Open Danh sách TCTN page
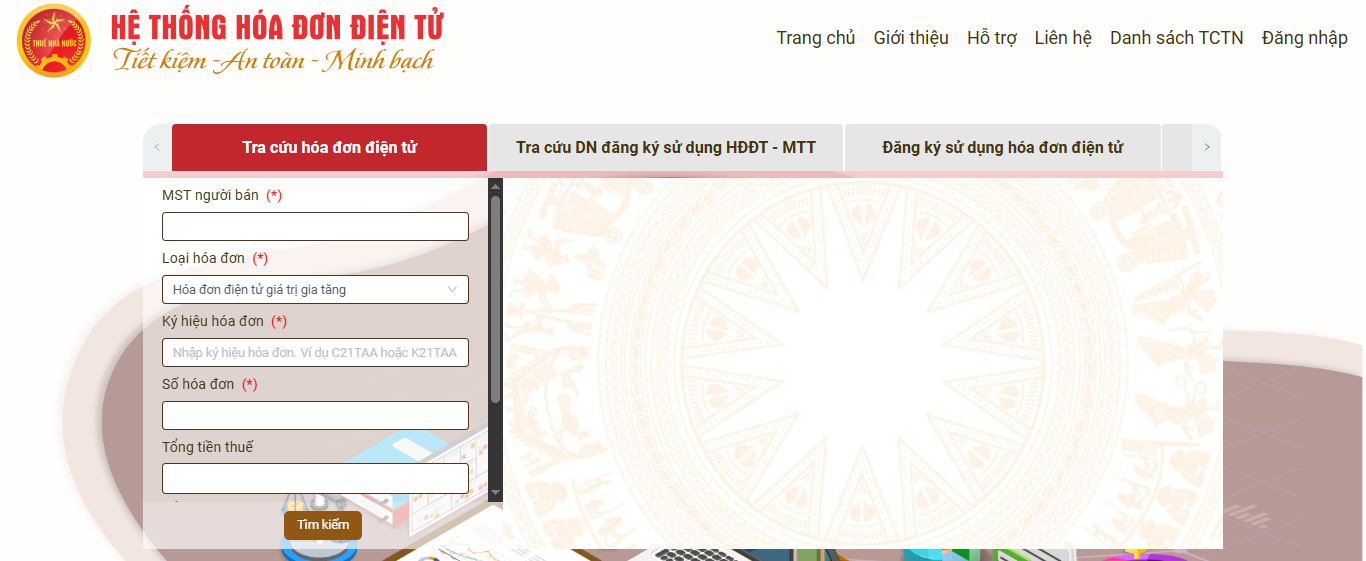1366x561 pixels. click(1177, 38)
